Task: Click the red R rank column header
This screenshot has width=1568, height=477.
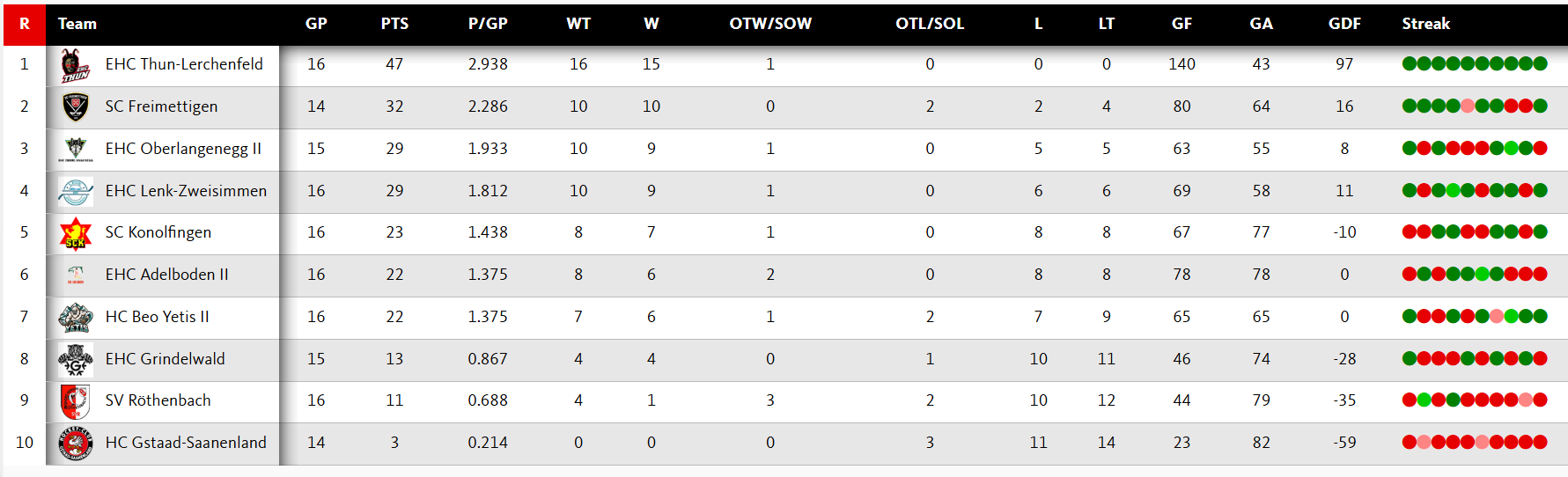Action: [x=25, y=24]
